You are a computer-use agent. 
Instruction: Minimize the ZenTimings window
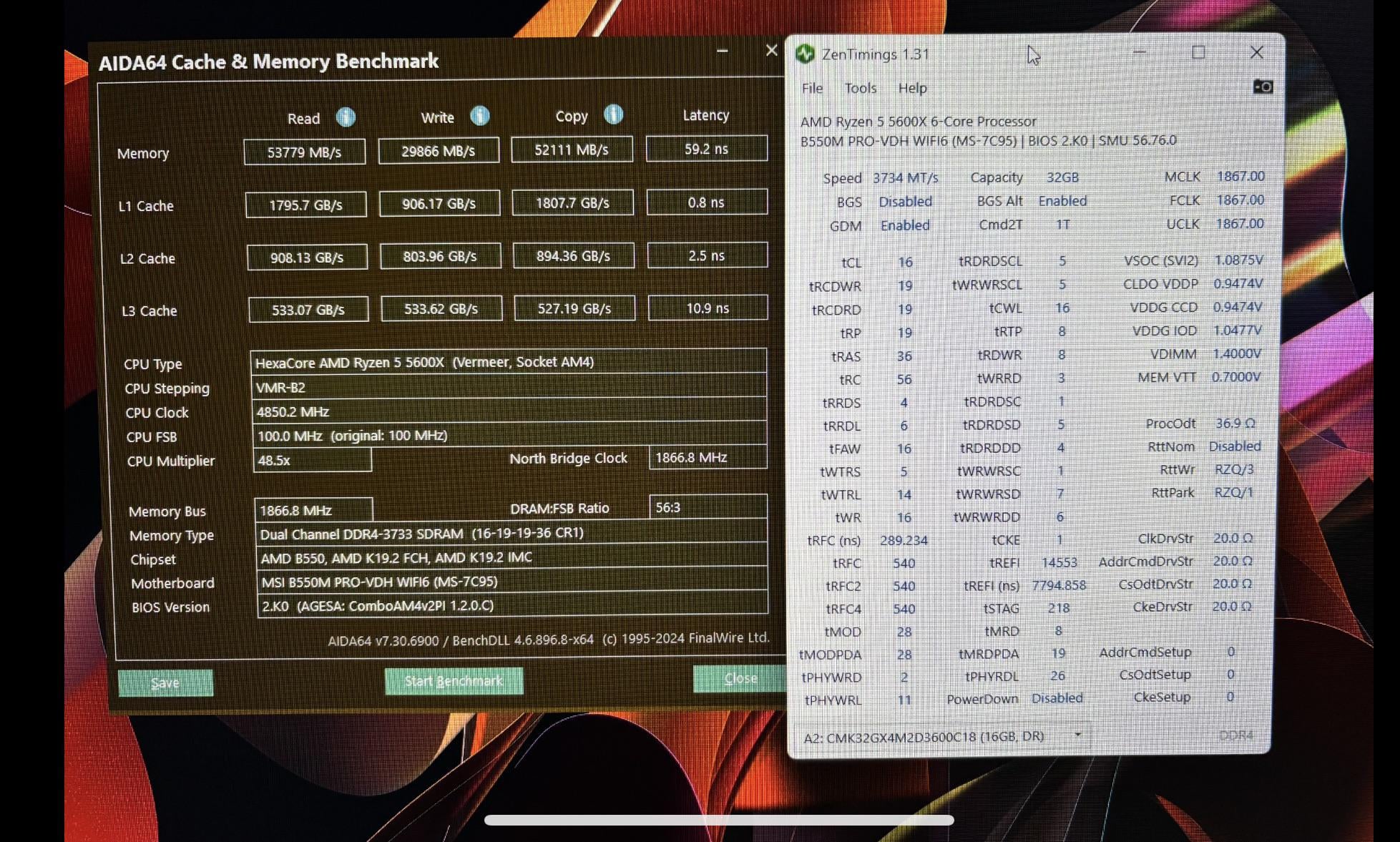[1140, 52]
